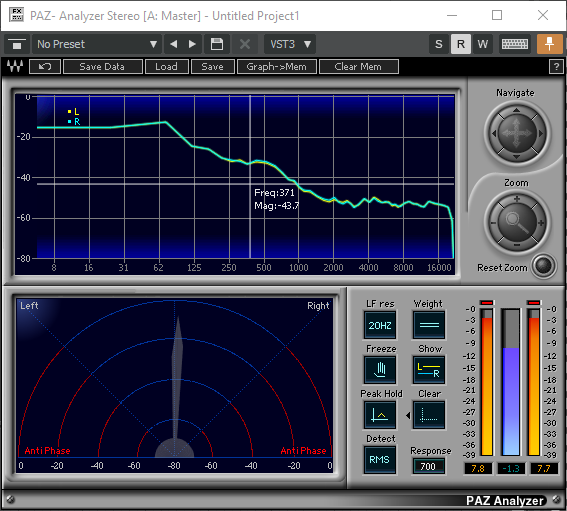This screenshot has height=511, width=567.
Task: Click the Freq:371 readout text
Action: pos(274,193)
